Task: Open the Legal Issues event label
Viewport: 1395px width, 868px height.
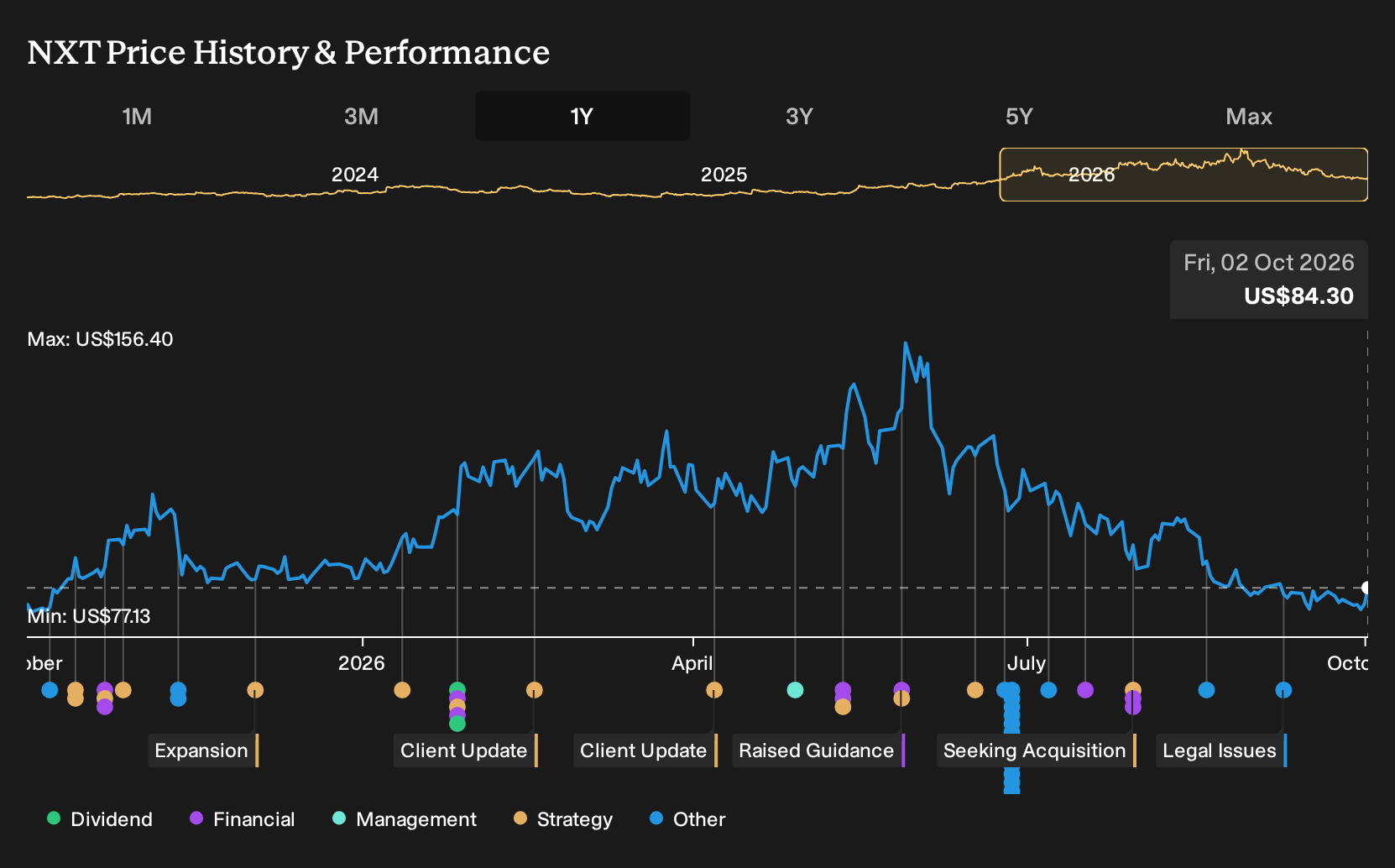Action: [x=1221, y=750]
